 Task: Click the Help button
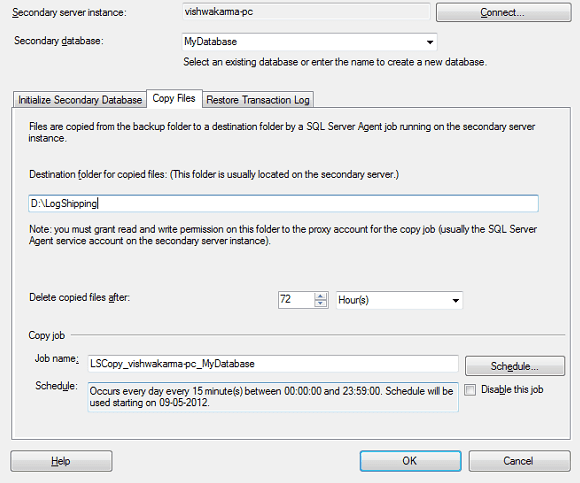(61, 461)
